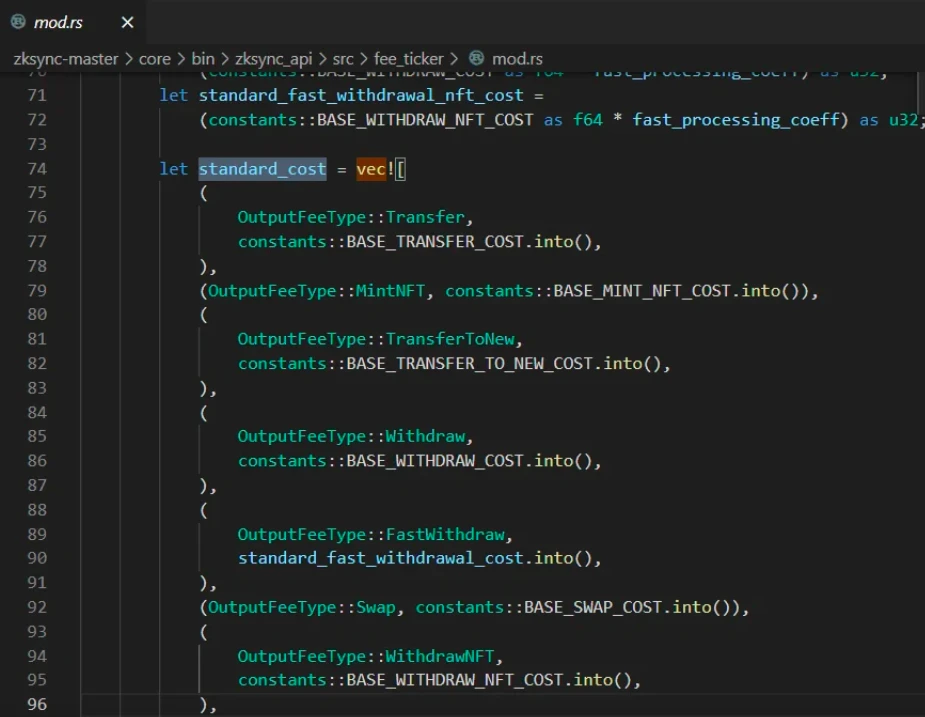Click the Rust file icon in mod.rs tab
This screenshot has height=717, width=925.
point(18,21)
